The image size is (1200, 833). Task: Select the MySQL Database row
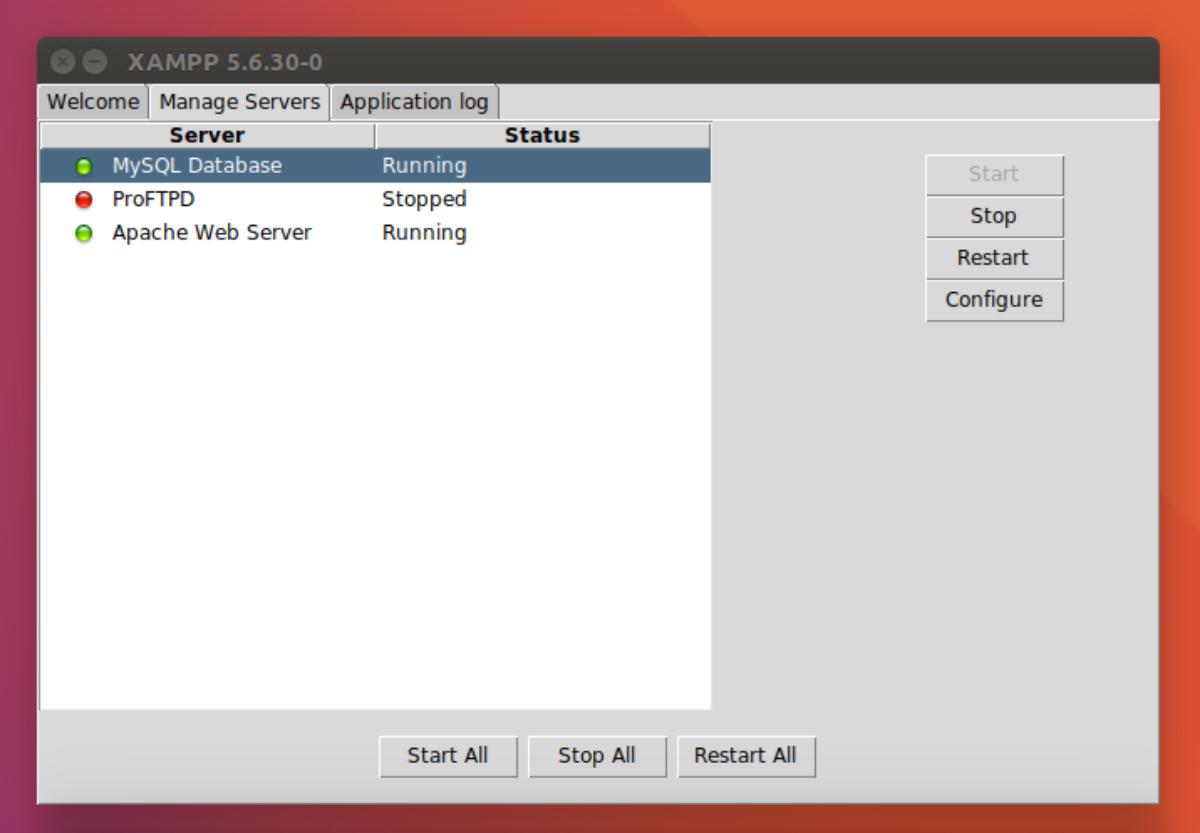point(376,166)
